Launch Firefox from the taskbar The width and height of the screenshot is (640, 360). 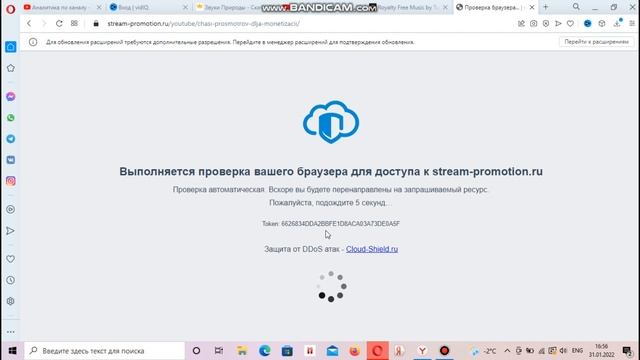[x=355, y=351]
